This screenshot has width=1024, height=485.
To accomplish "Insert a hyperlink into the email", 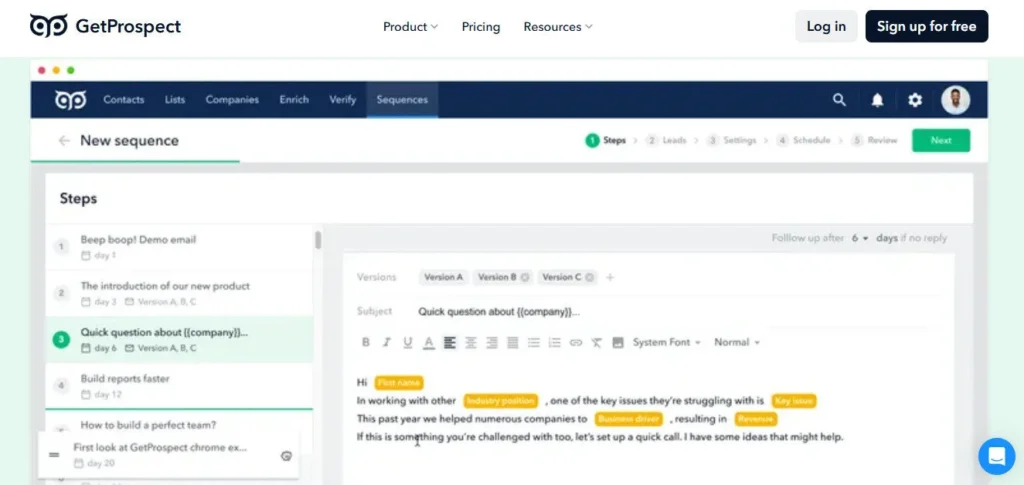I will tap(575, 343).
